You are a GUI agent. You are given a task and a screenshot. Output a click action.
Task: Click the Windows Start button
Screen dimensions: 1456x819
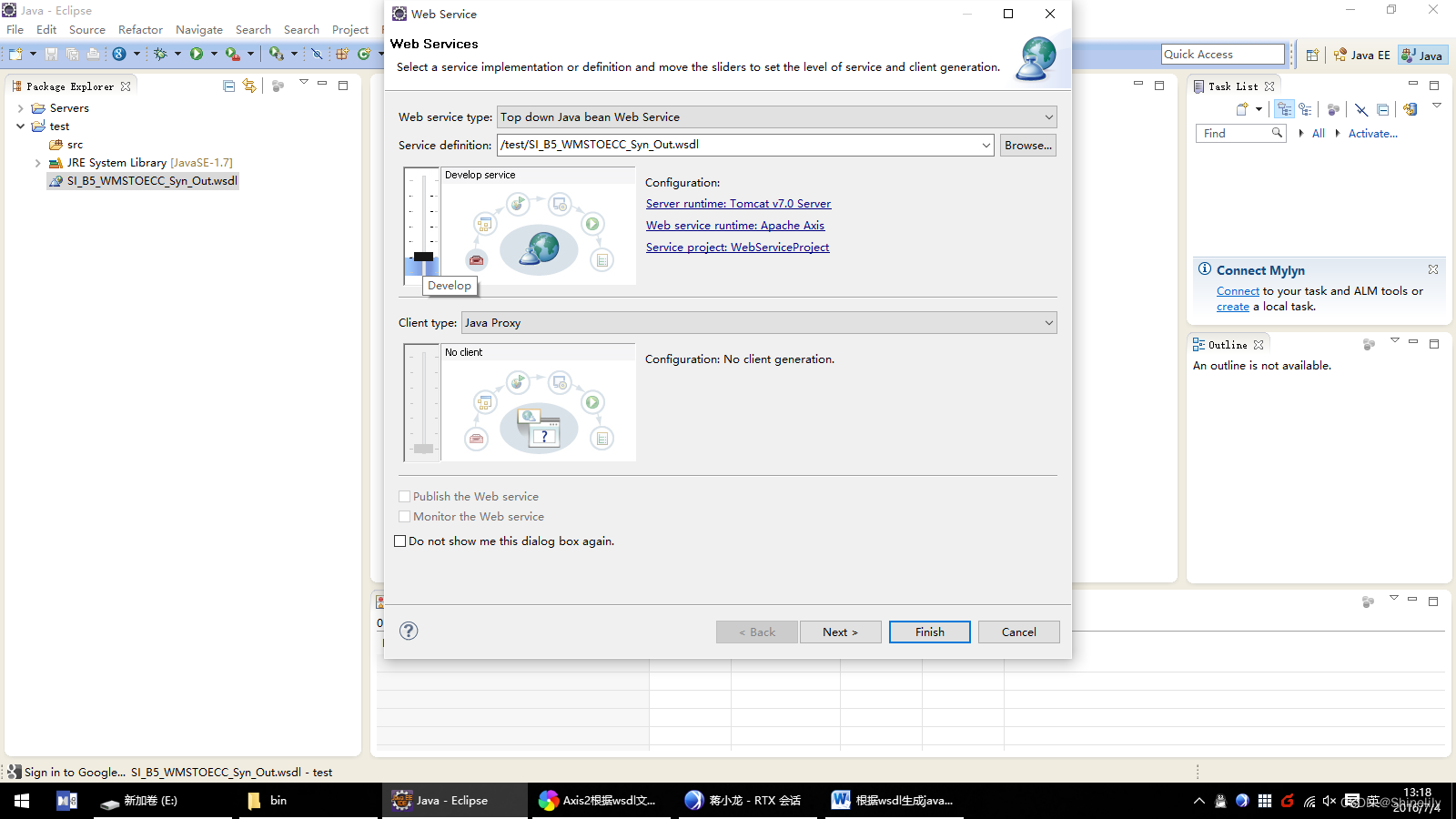[22, 801]
